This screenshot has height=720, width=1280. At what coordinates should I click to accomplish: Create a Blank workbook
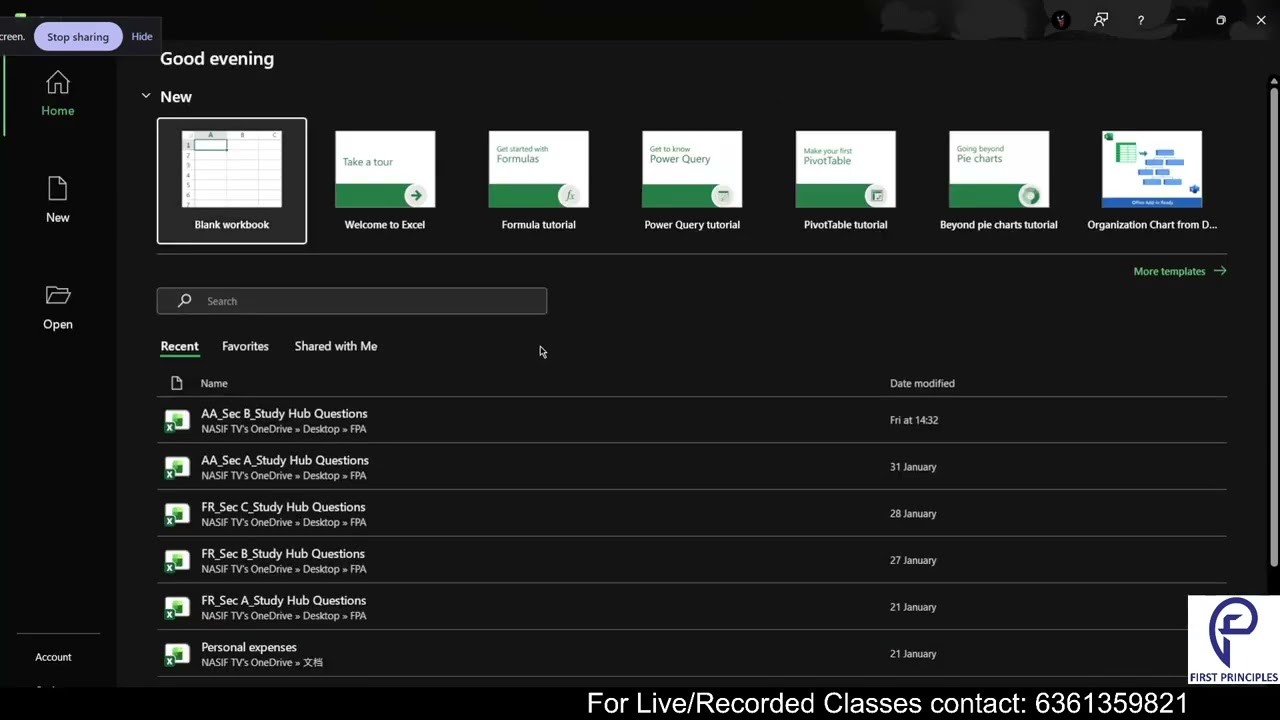tap(232, 181)
